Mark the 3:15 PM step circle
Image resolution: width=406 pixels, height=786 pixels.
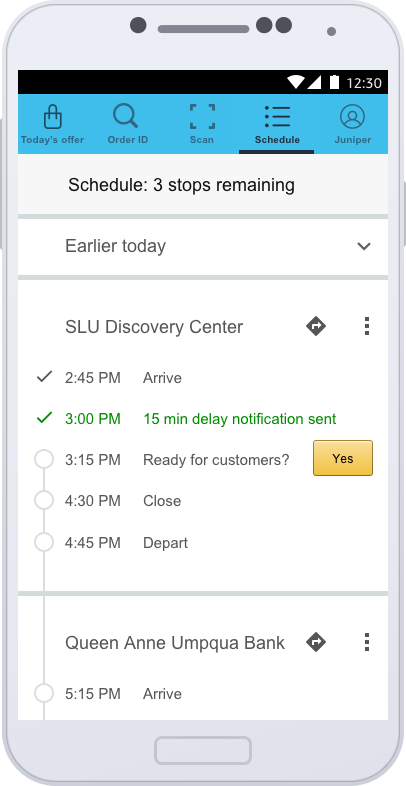point(44,459)
